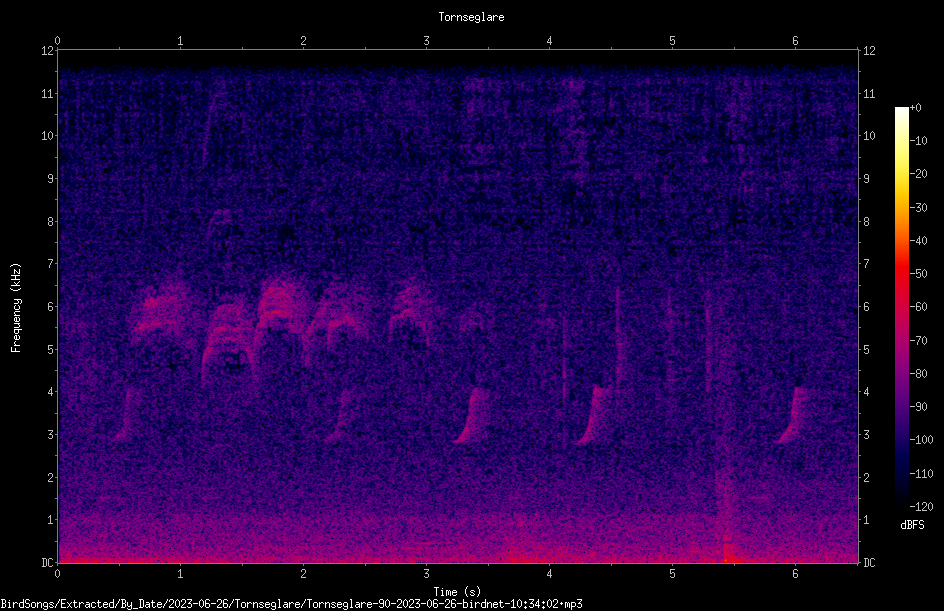The width and height of the screenshot is (944, 611).
Task: Click the "-120" color scale label
Action: [x=921, y=507]
